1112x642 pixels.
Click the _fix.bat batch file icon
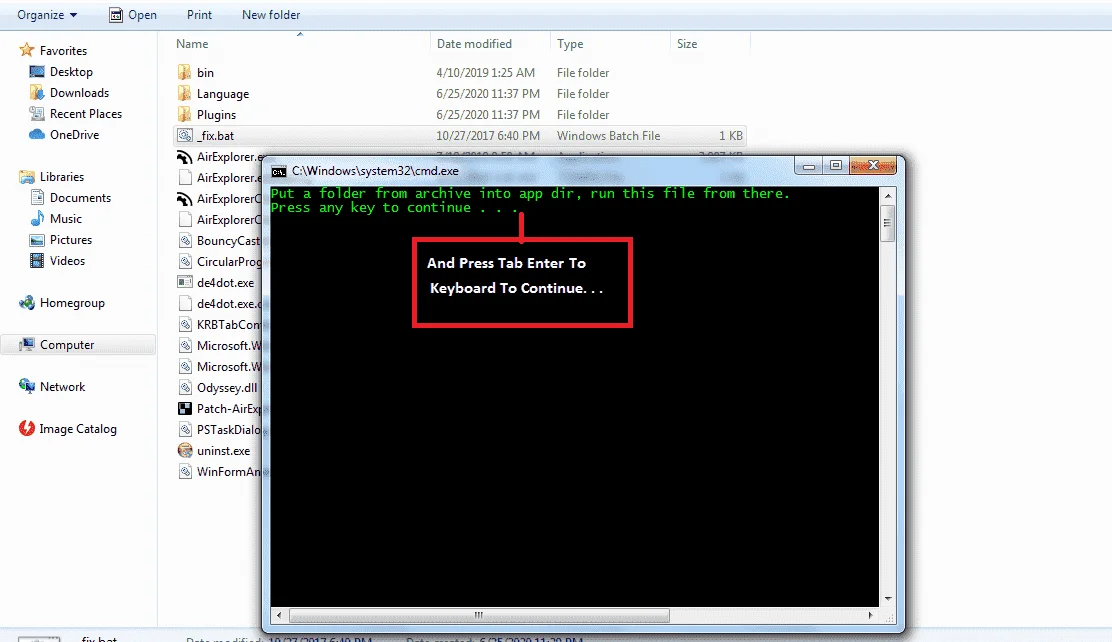184,135
